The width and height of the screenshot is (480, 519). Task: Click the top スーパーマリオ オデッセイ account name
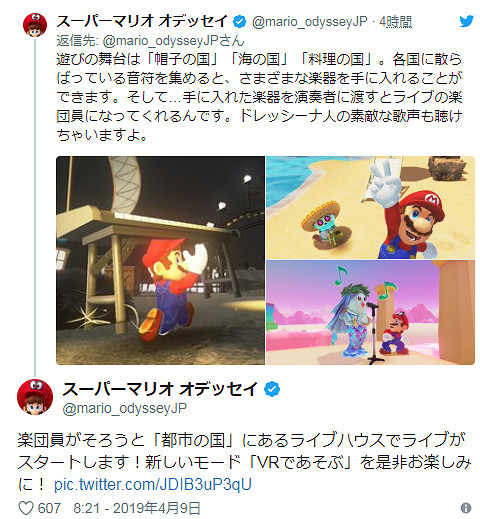point(142,21)
